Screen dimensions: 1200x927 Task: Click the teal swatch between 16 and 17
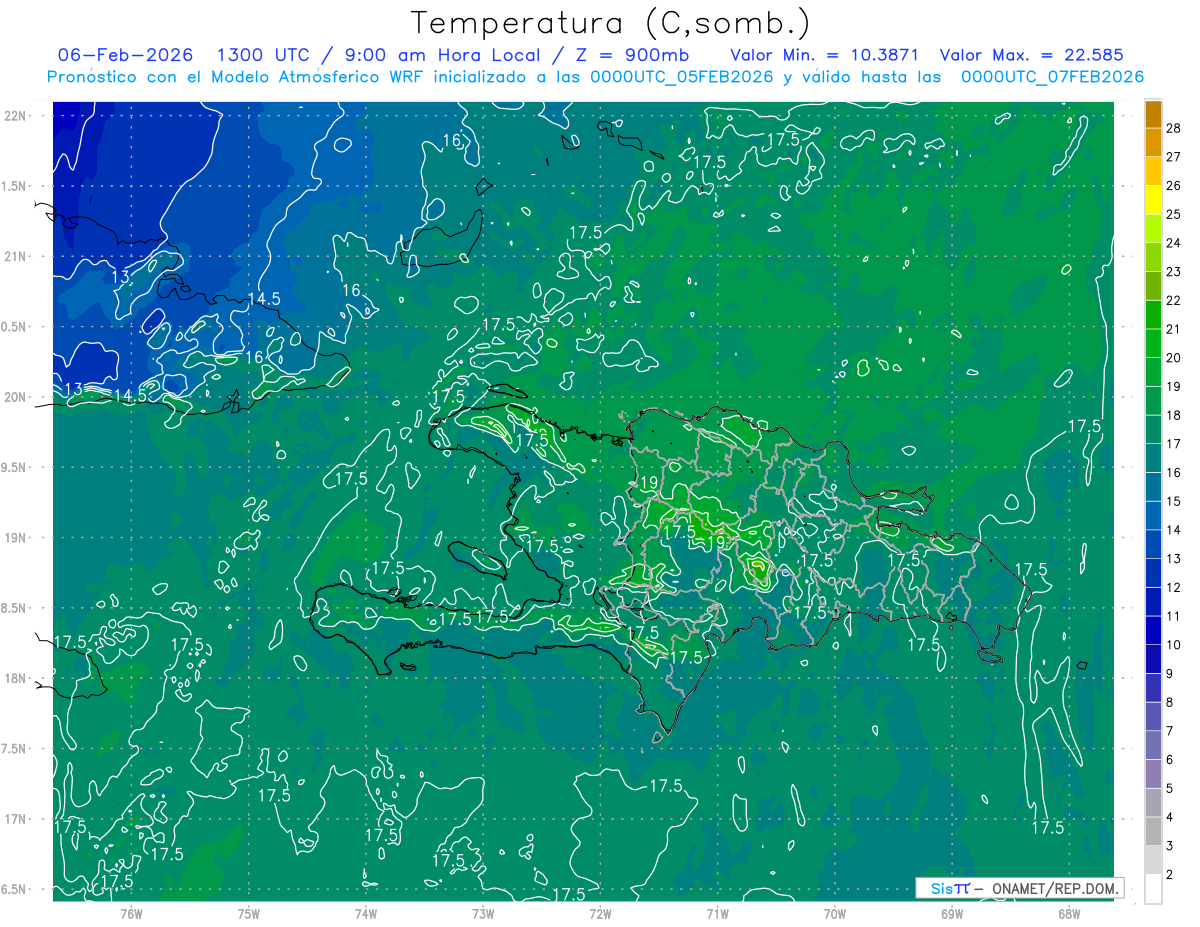point(1153,458)
